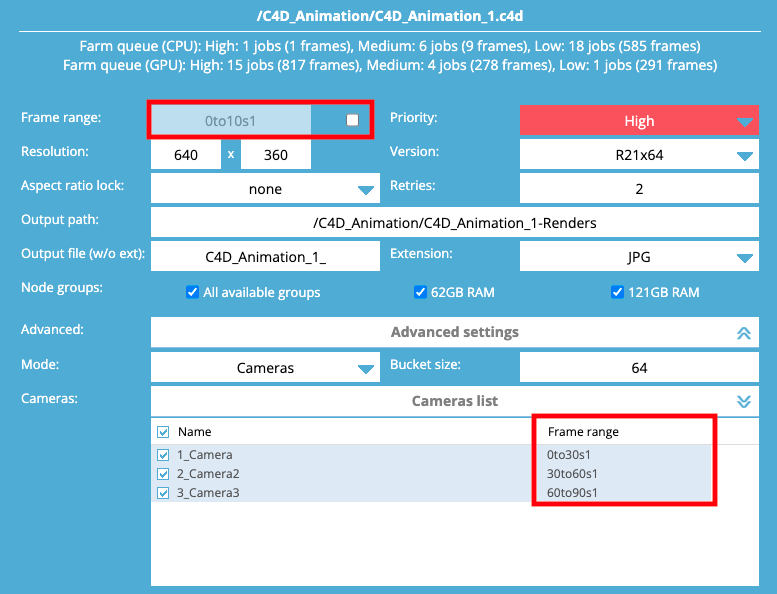Edit the resolution height field 360

[x=276, y=155]
